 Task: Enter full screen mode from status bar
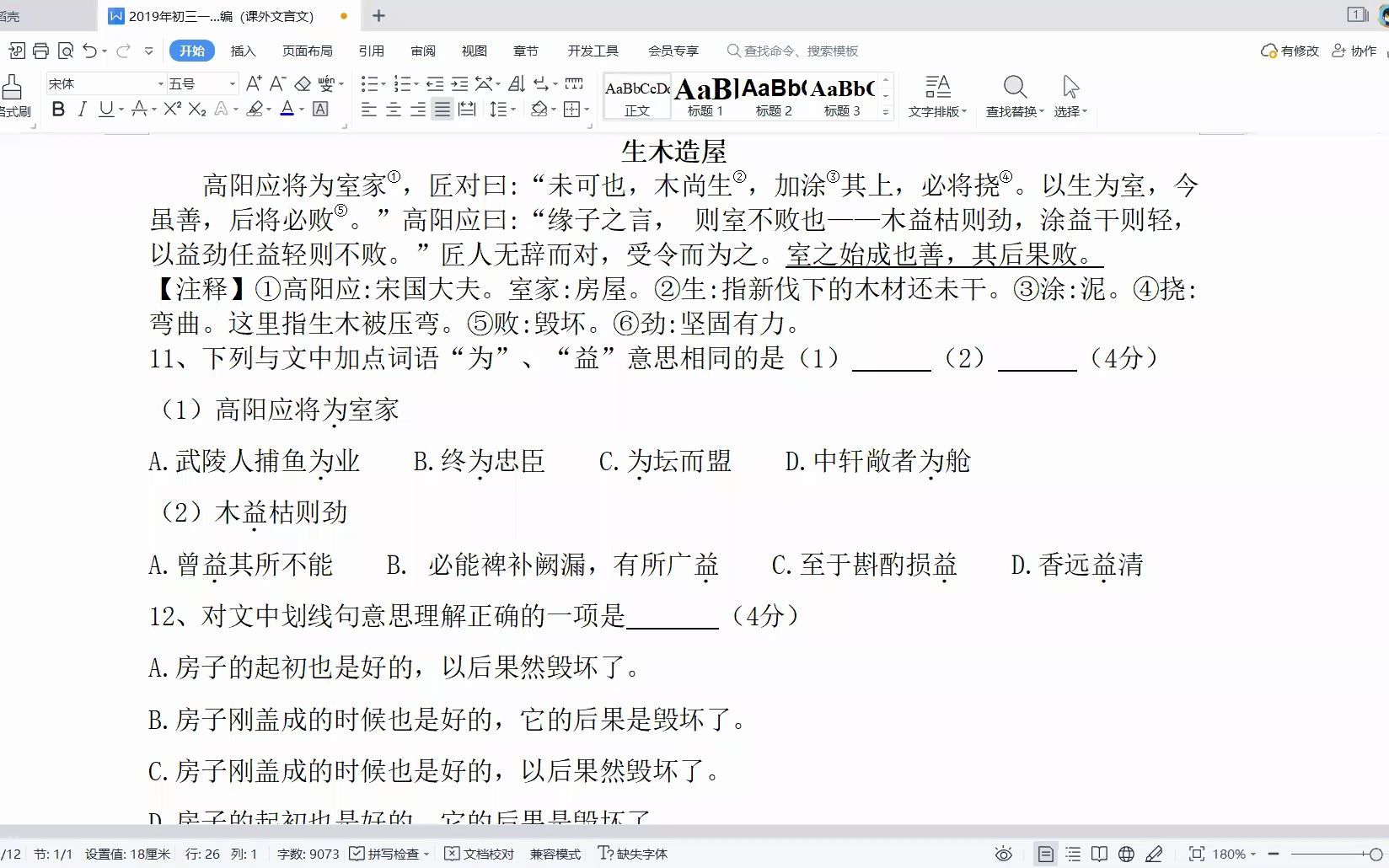[1196, 855]
